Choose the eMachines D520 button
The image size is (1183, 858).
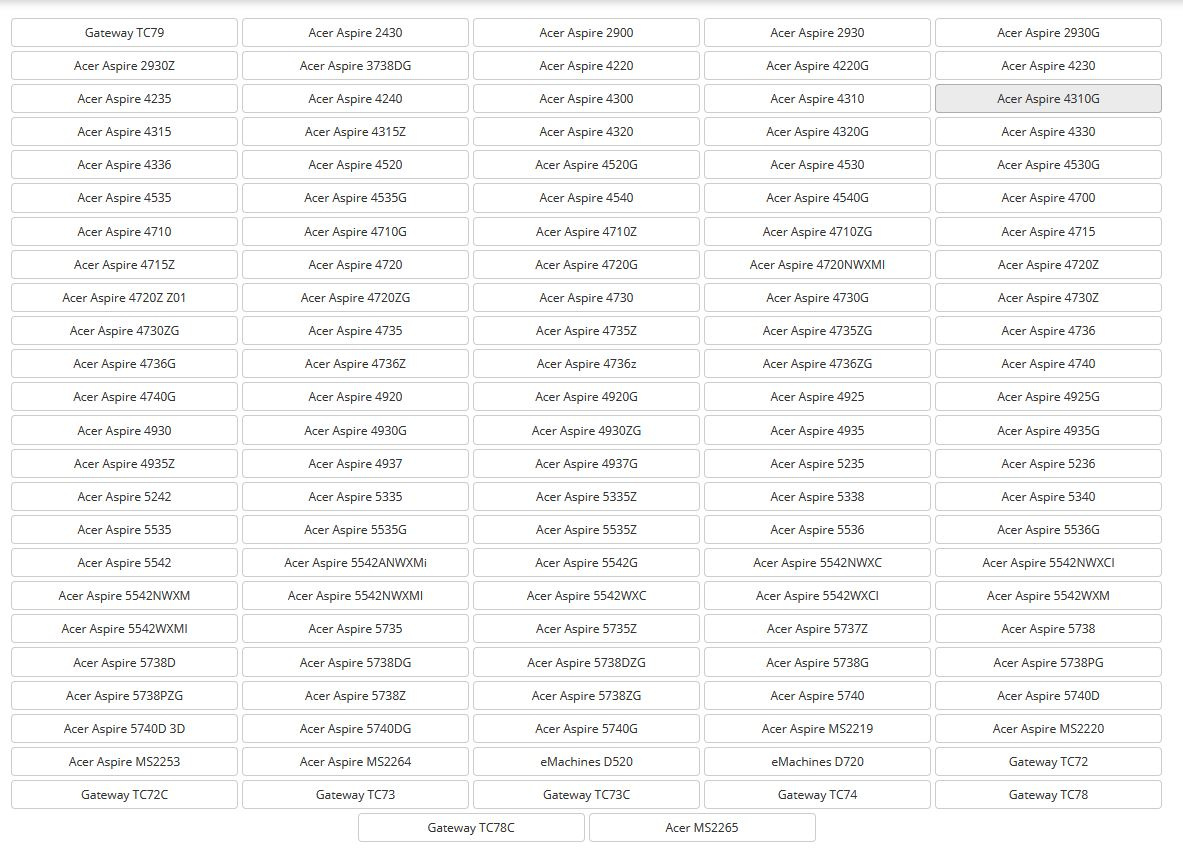click(x=586, y=762)
